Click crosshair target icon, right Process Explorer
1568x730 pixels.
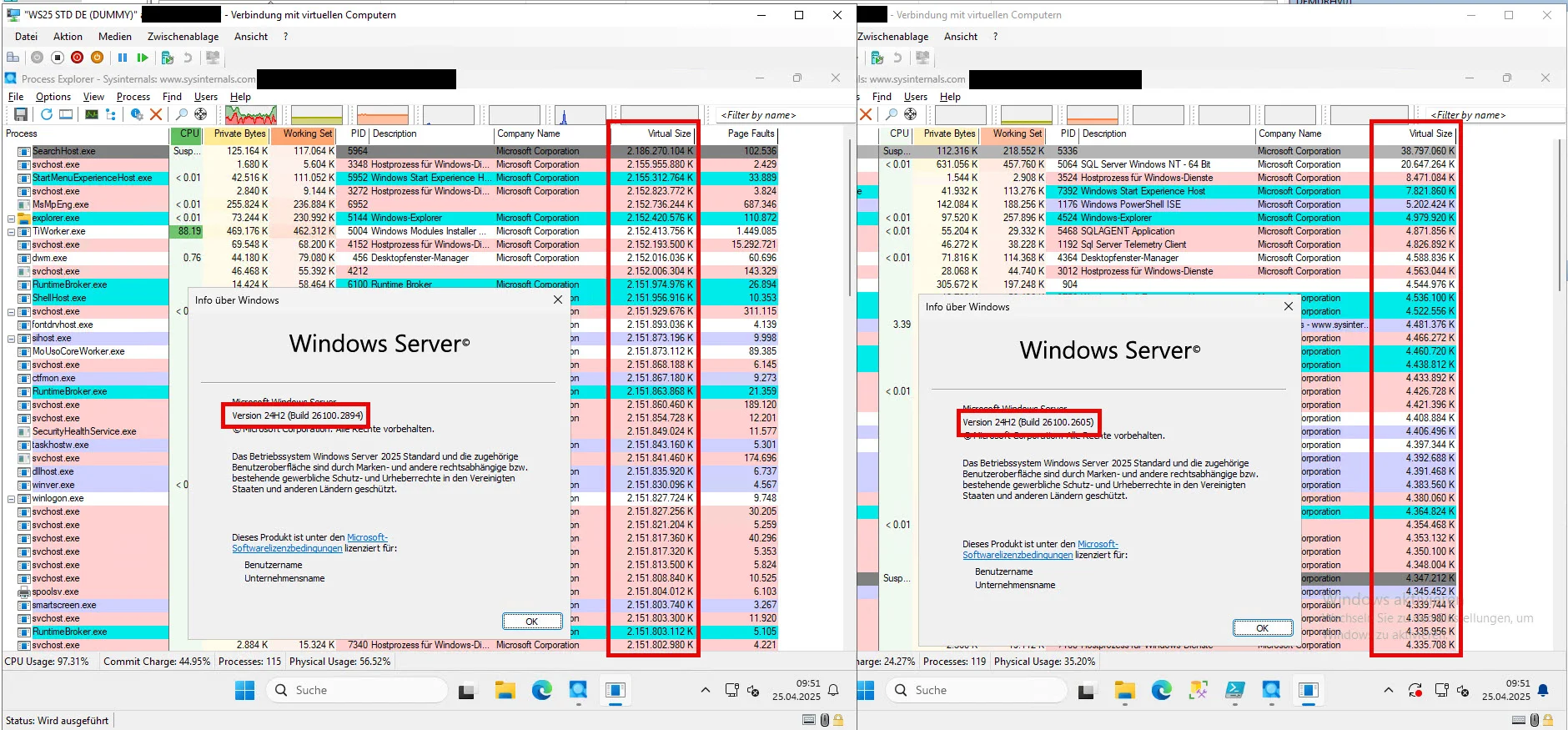point(911,114)
